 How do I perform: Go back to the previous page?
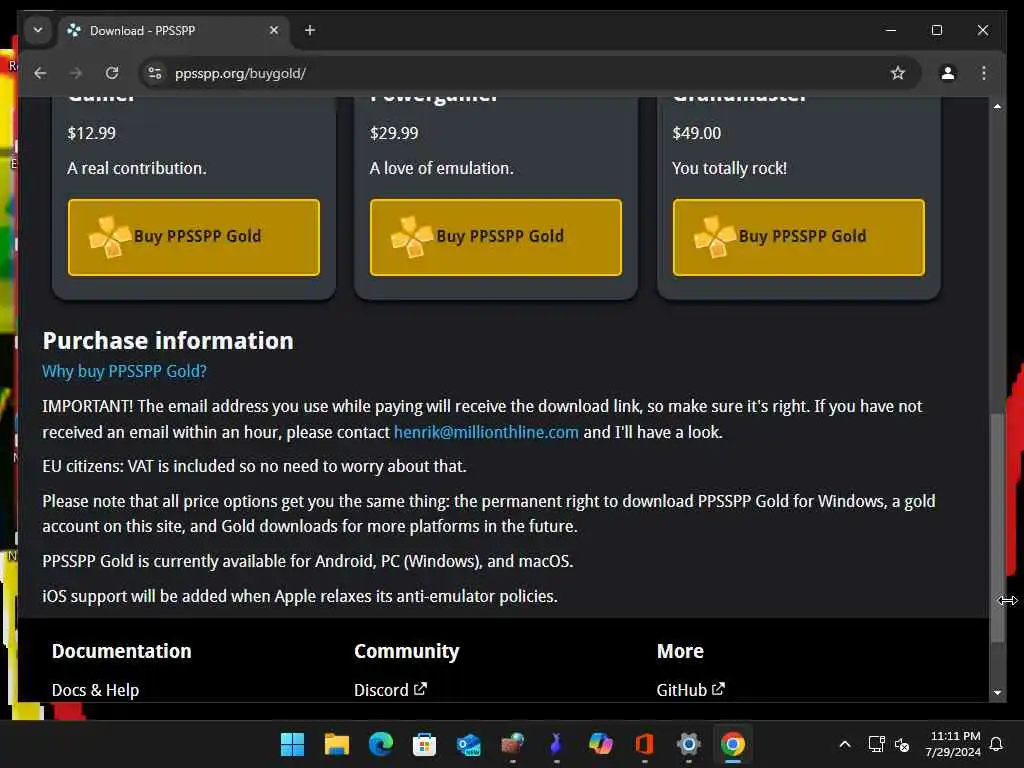pos(40,73)
